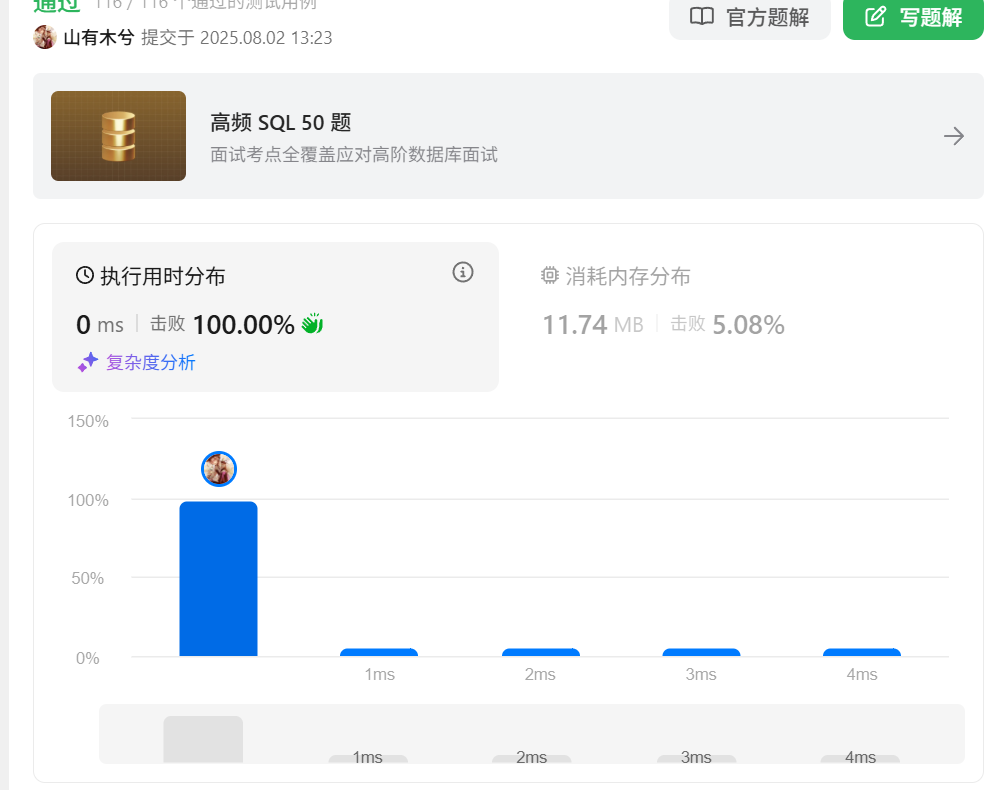Follow the arrow on SQL 50 card
Viewport: 985px width, 790px height.
pos(954,136)
